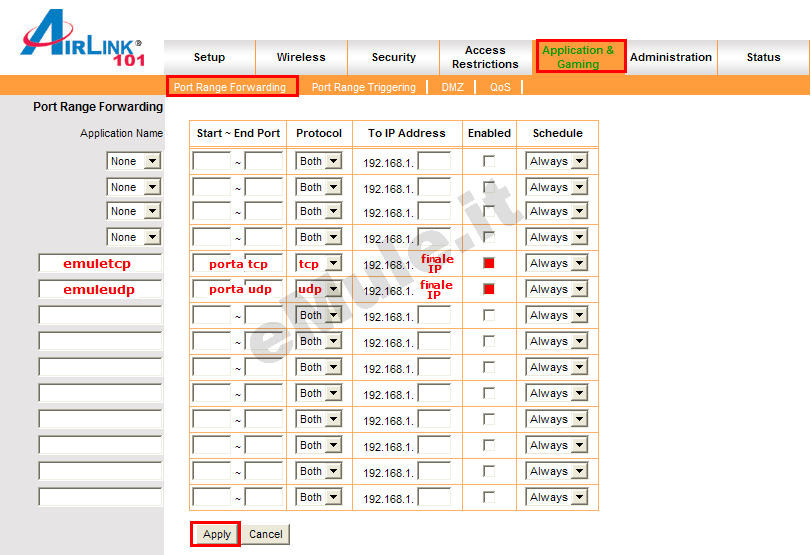The image size is (811, 555).
Task: Open the QoS submenu
Action: tap(500, 87)
